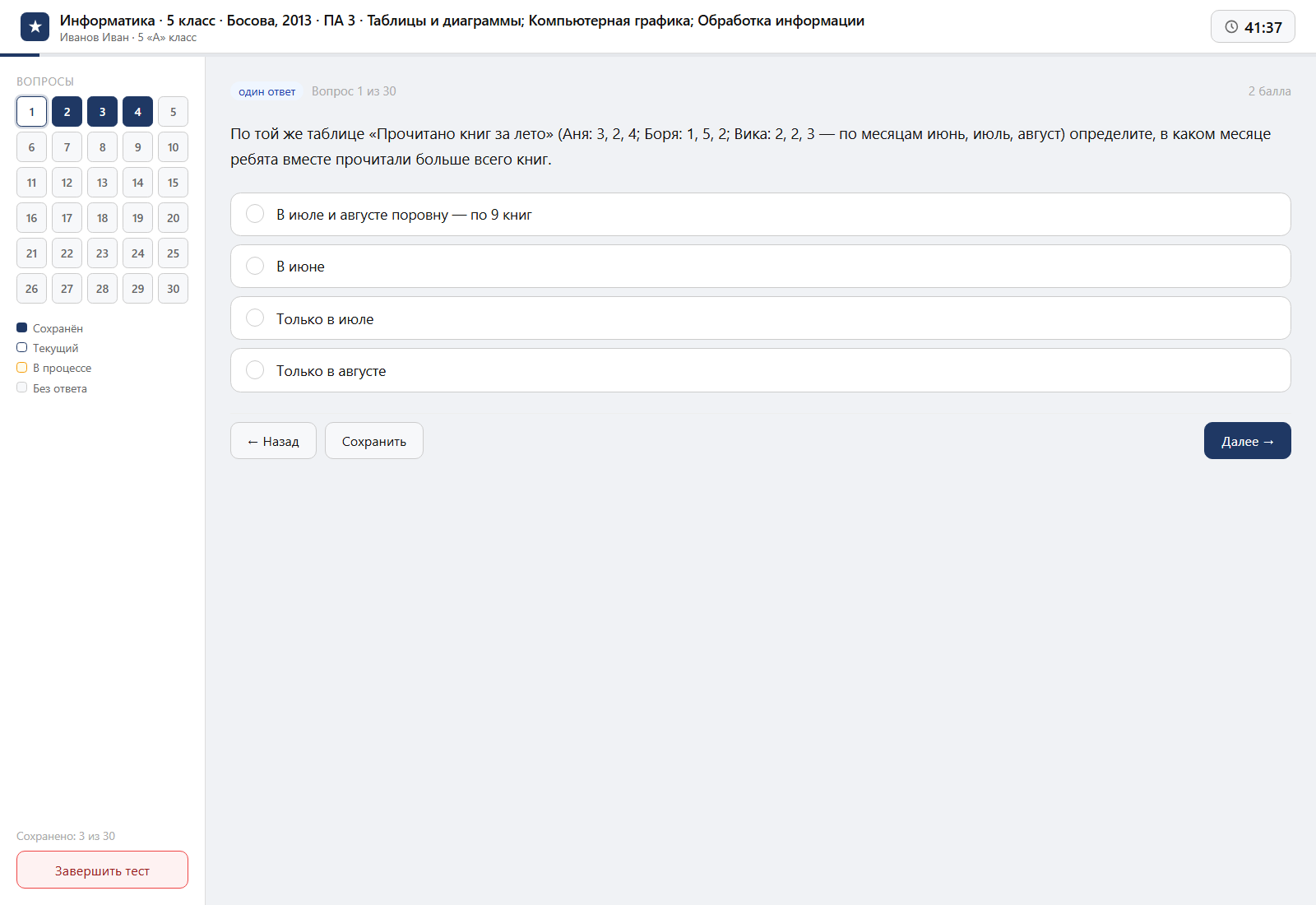Jump to saved question 2
The height and width of the screenshot is (905, 1316).
point(67,112)
